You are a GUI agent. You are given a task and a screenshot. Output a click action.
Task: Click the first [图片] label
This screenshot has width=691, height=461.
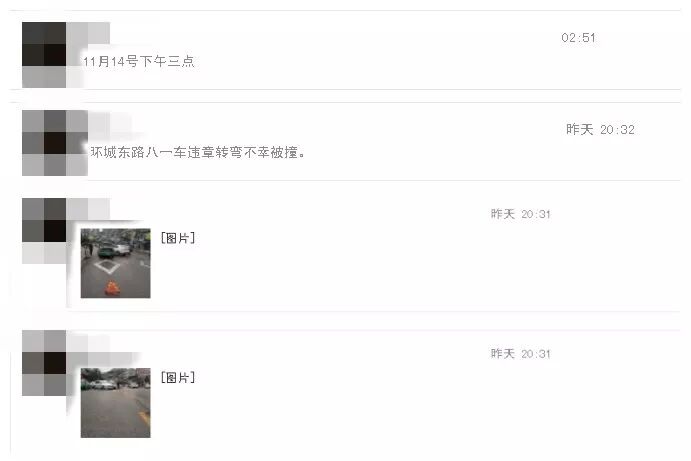pyautogui.click(x=178, y=238)
